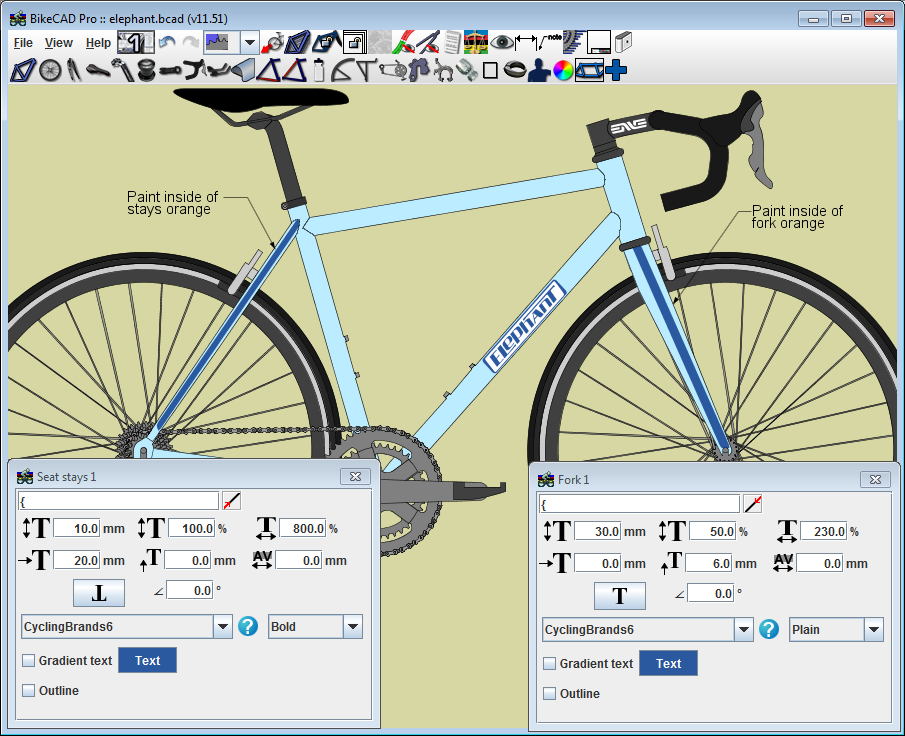Click the line tool icon in Fork 1
The height and width of the screenshot is (736, 905).
click(x=753, y=503)
